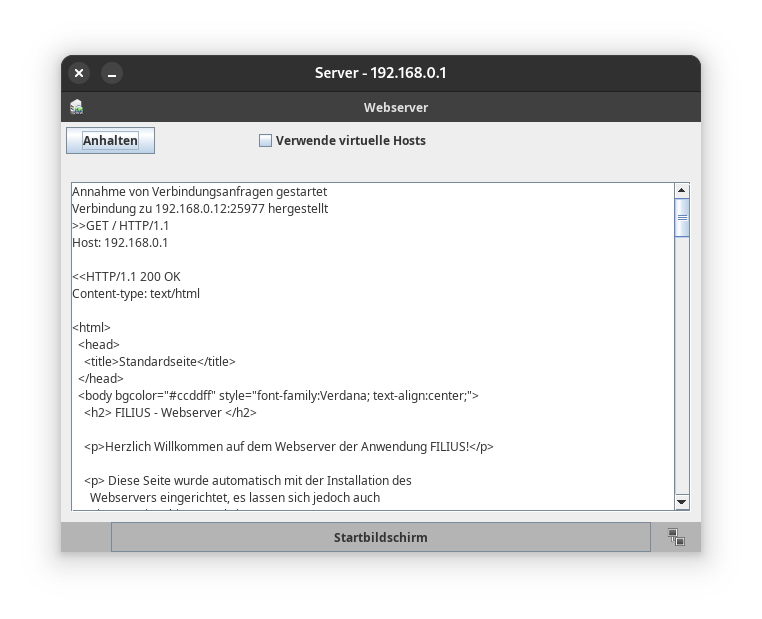The height and width of the screenshot is (619, 762).
Task: Click the scroll up arrow of log
Action: pyautogui.click(x=682, y=190)
